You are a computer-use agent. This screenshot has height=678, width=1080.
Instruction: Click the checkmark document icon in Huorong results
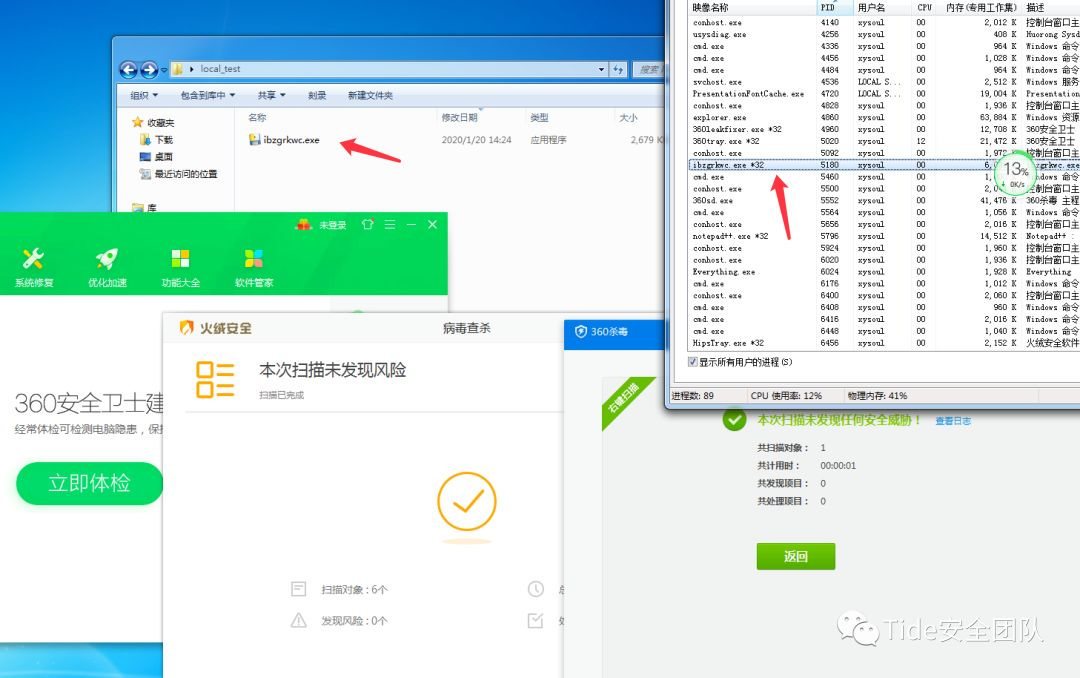pos(535,620)
